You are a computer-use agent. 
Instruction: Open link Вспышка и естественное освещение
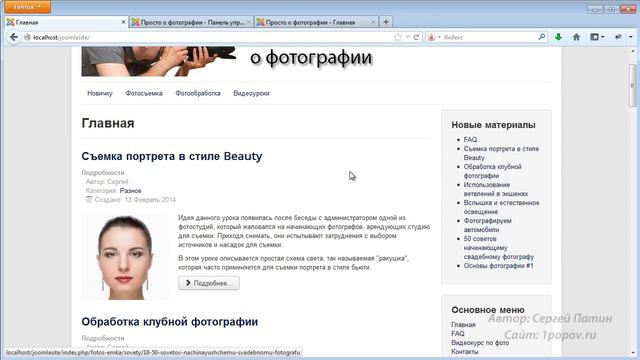click(501, 207)
